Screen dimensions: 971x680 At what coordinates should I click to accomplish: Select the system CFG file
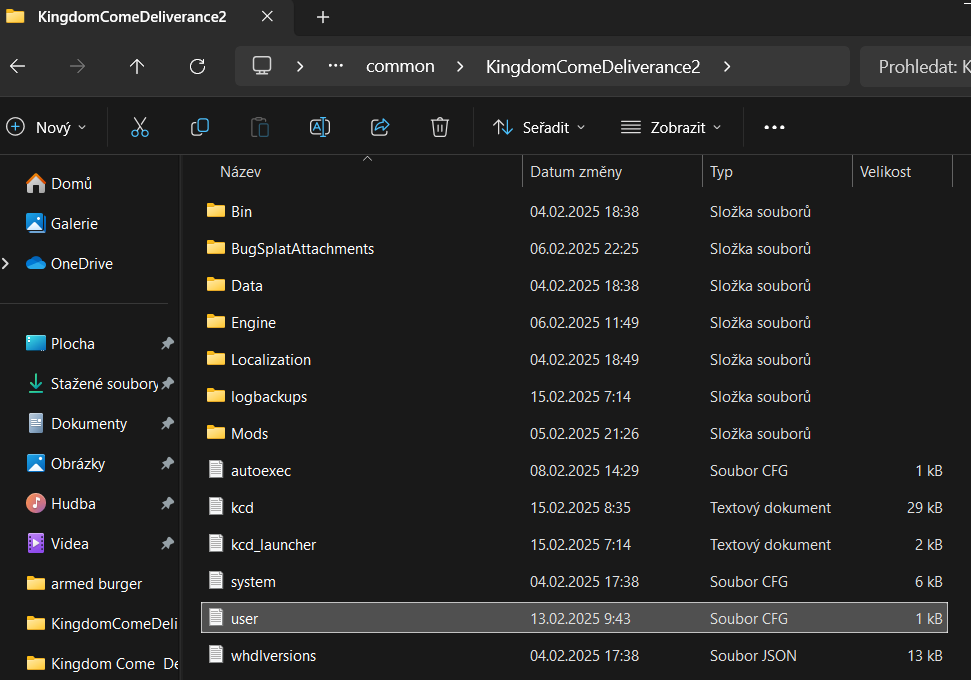(574, 582)
